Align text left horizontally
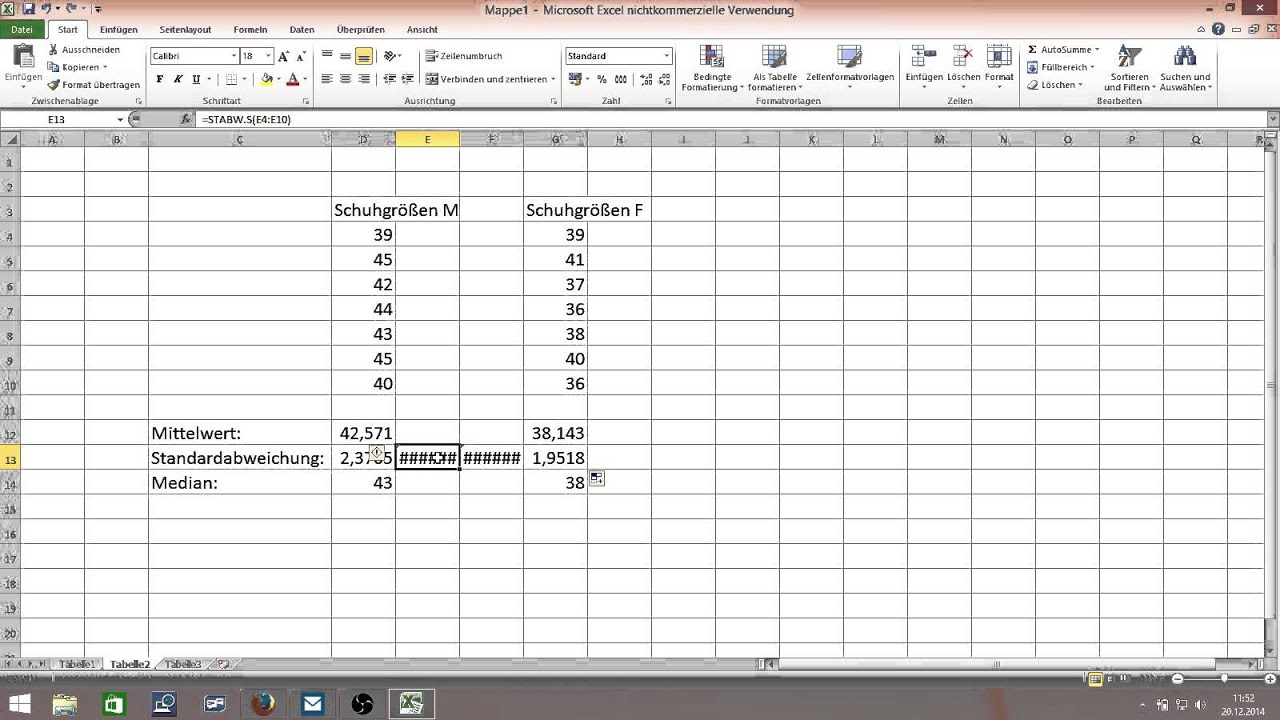The image size is (1280, 720). pyautogui.click(x=327, y=79)
